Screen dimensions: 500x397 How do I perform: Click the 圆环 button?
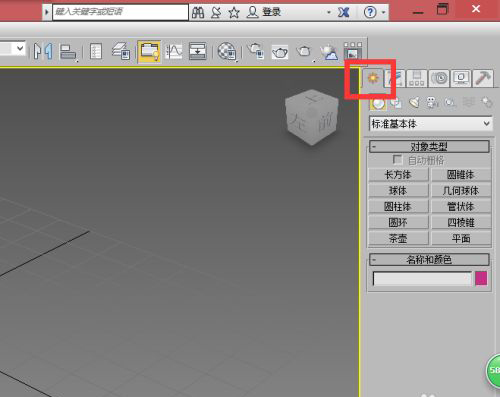pyautogui.click(x=398, y=222)
